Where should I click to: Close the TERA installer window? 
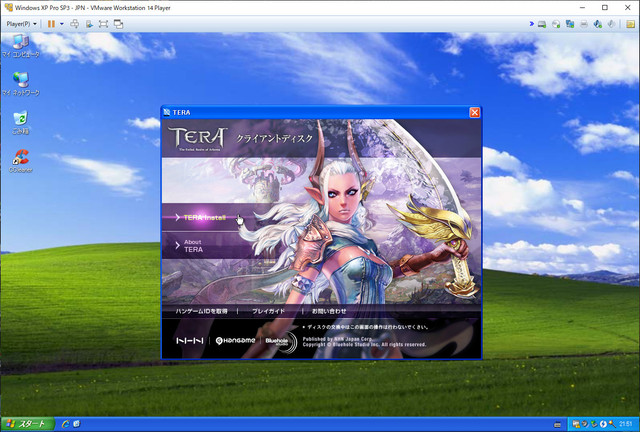pyautogui.click(x=474, y=112)
